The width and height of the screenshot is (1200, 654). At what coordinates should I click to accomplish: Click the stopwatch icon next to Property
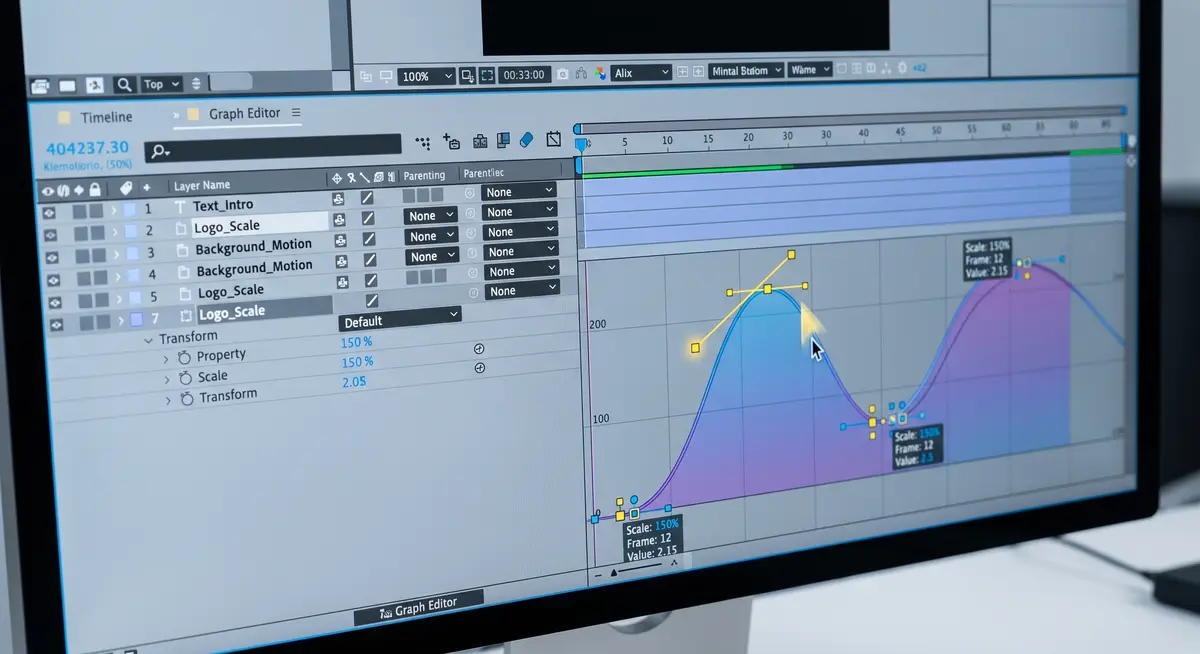(x=183, y=357)
